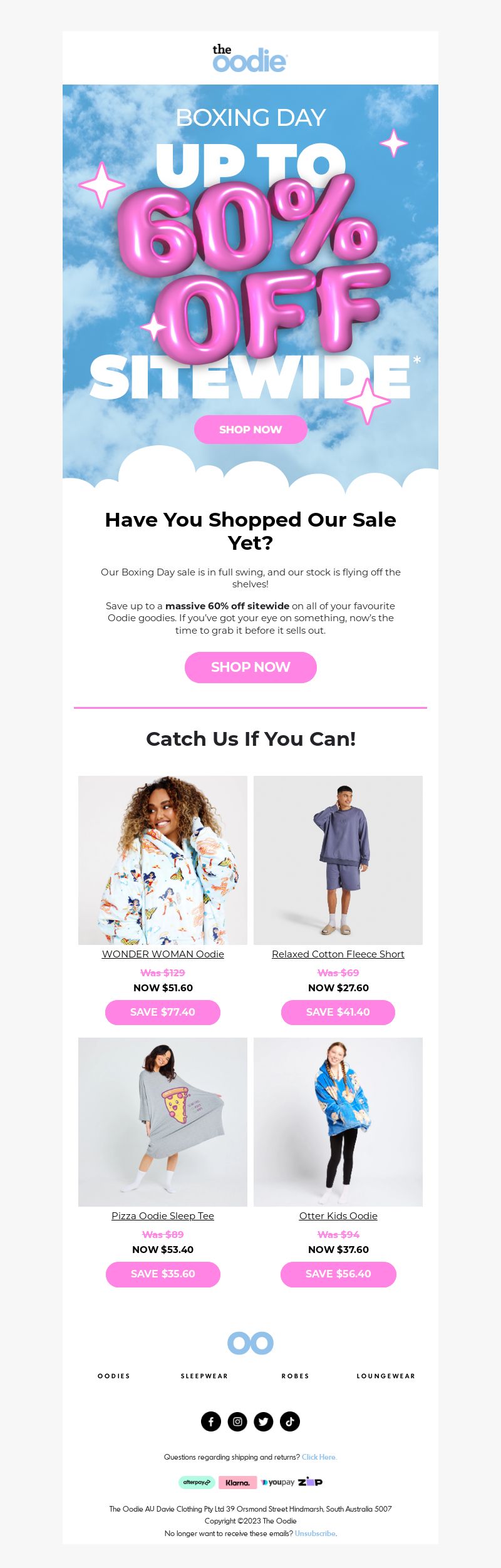Click the Afterpay payment badge
This screenshot has height=1568, width=501.
coord(197,1482)
